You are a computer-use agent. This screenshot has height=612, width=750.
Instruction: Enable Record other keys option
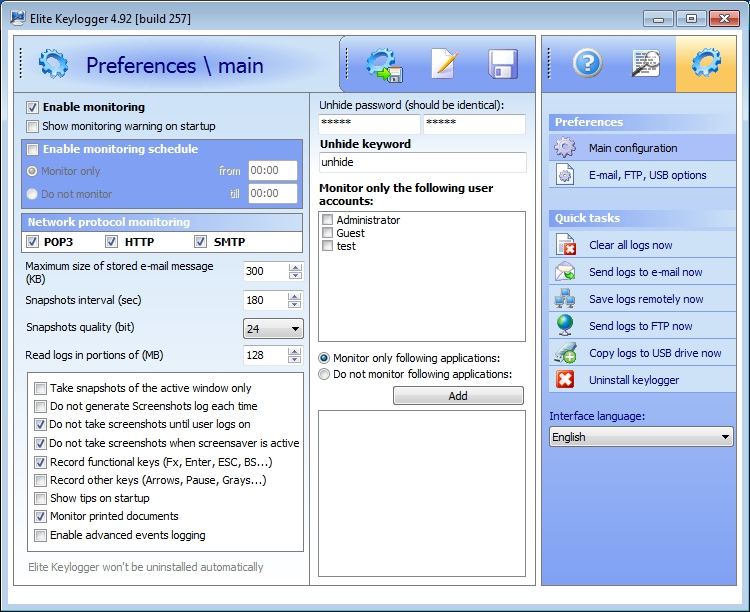[x=41, y=480]
